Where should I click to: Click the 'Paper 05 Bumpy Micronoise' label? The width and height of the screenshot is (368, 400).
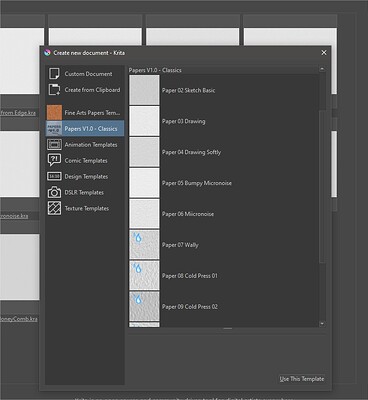[x=197, y=183]
